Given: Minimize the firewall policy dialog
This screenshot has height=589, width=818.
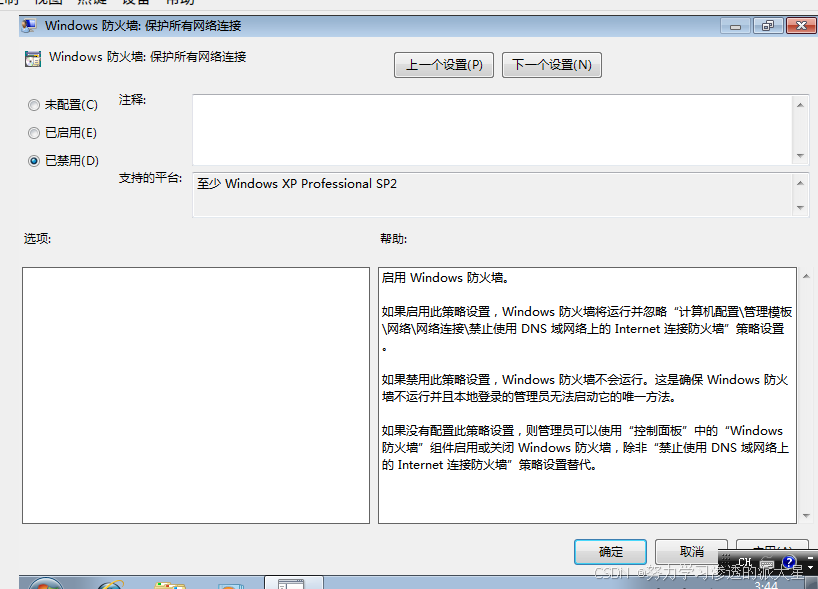Looking at the screenshot, I should [x=736, y=26].
